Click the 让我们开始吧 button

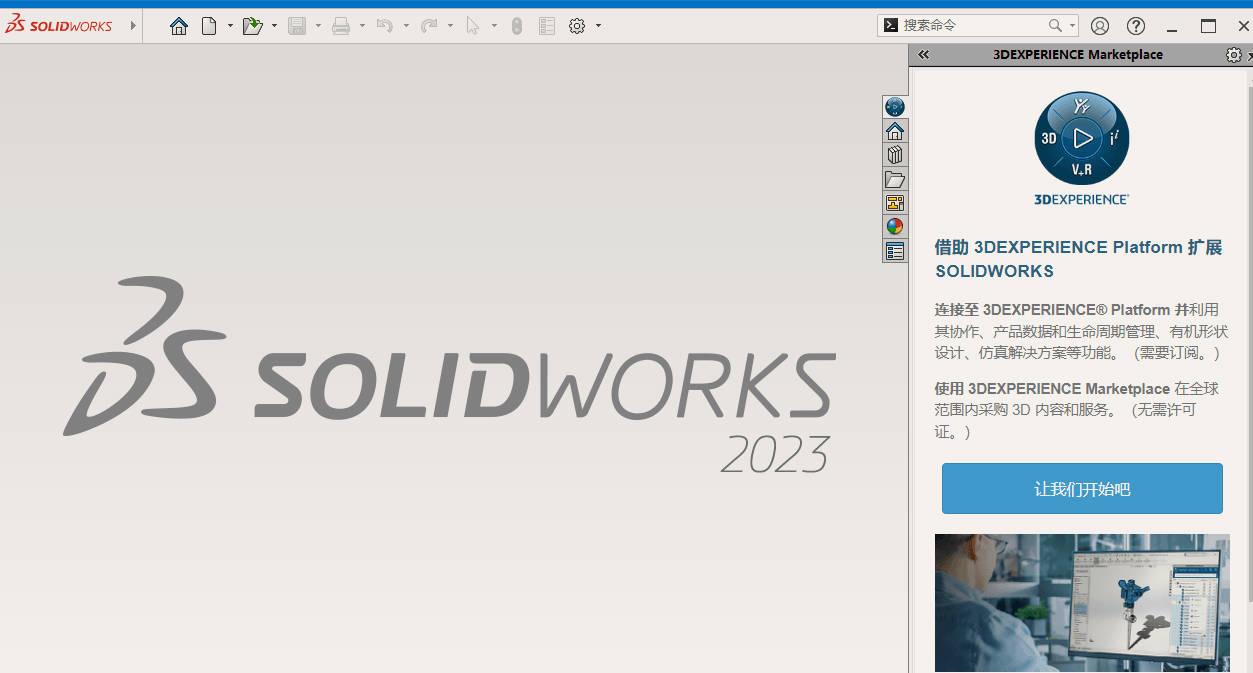pyautogui.click(x=1080, y=488)
